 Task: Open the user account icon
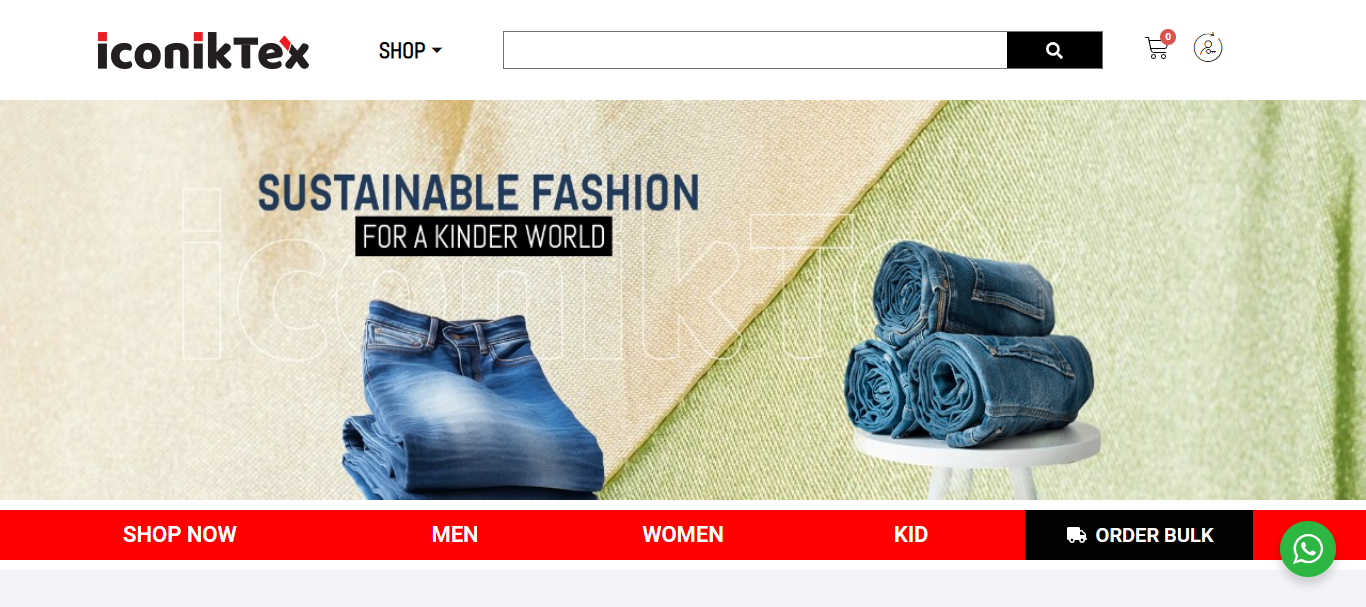[x=1208, y=48]
